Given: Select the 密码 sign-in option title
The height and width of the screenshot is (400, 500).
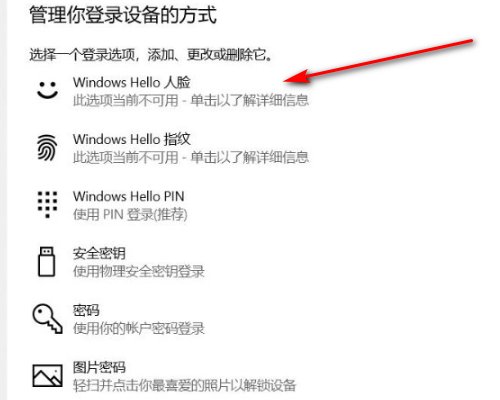Looking at the screenshot, I should [x=86, y=311].
